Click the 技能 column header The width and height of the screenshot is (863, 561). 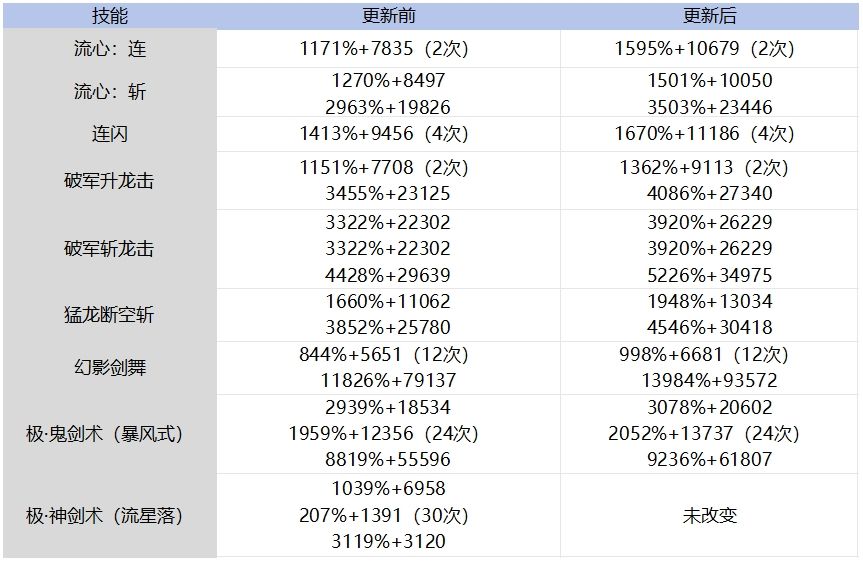pos(110,16)
